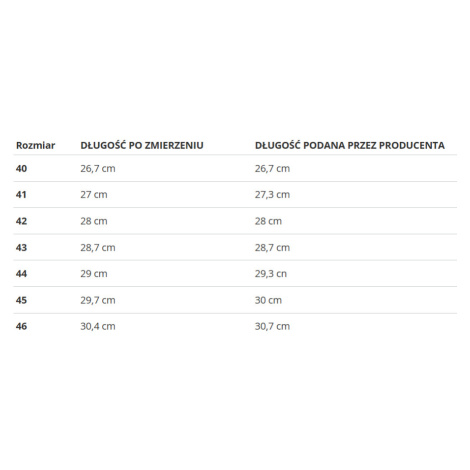Click manufacturer length 30 cm cell
The image size is (470, 470).
[x=268, y=300]
